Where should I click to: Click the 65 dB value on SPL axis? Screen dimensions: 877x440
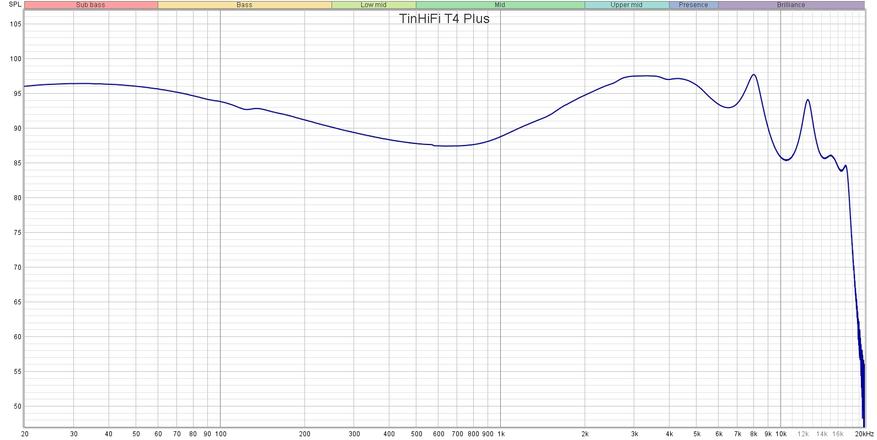pyautogui.click(x=18, y=302)
